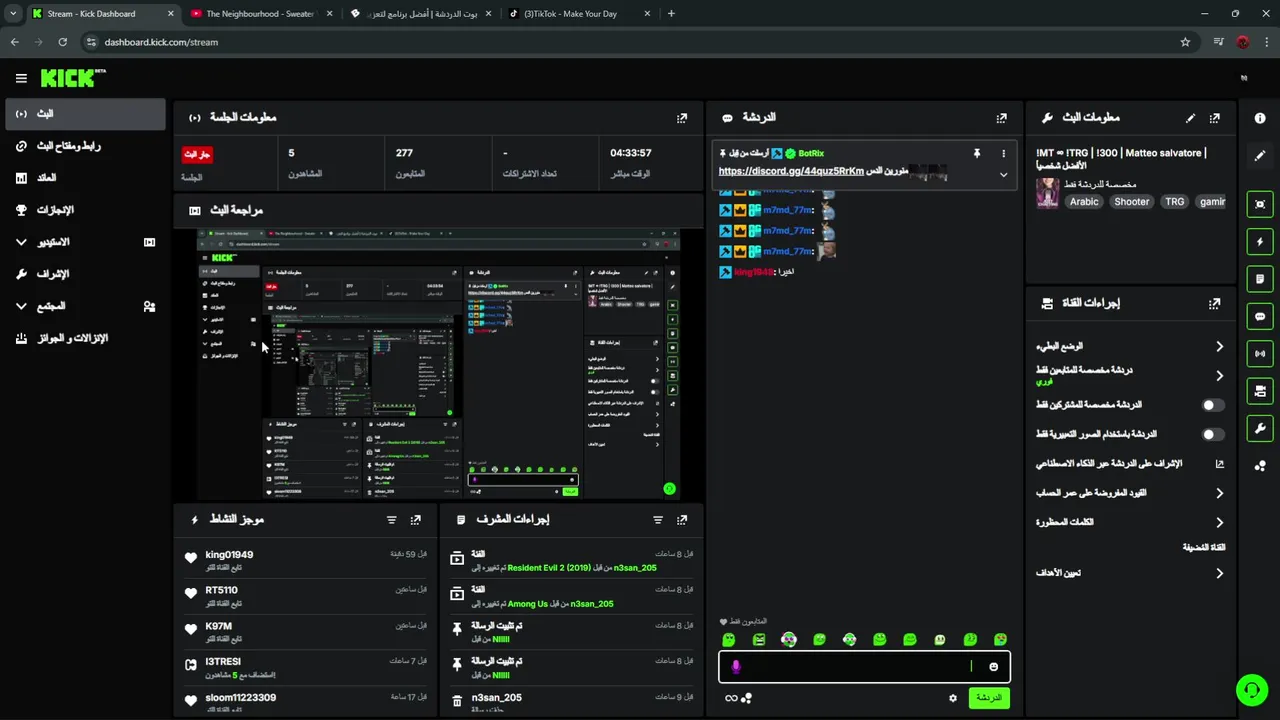The image size is (1280, 720).
Task: Click the Kick beta logo
Action: click(72, 78)
